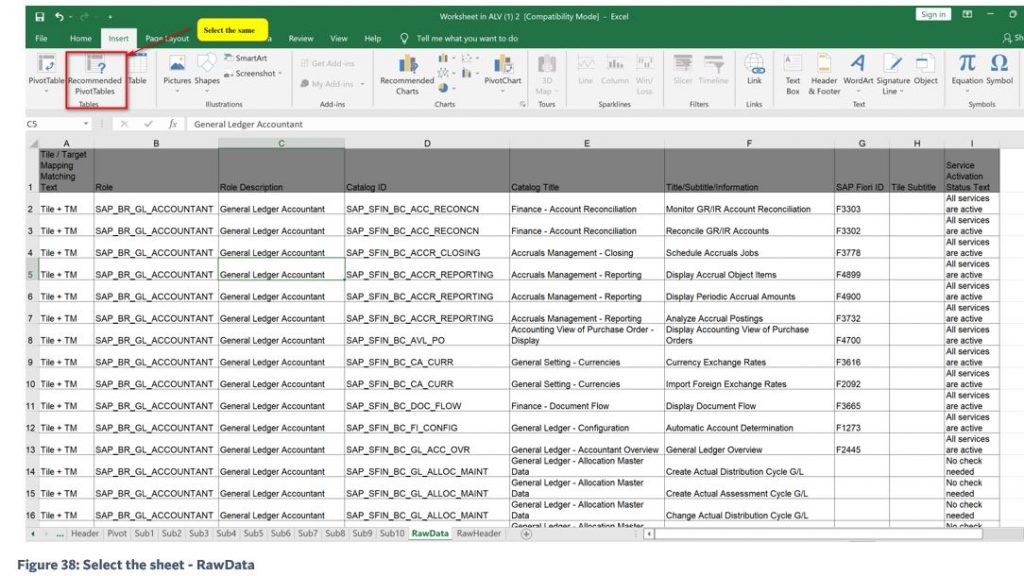Insert a Slicer filter
The height and width of the screenshot is (576, 1024).
682,71
